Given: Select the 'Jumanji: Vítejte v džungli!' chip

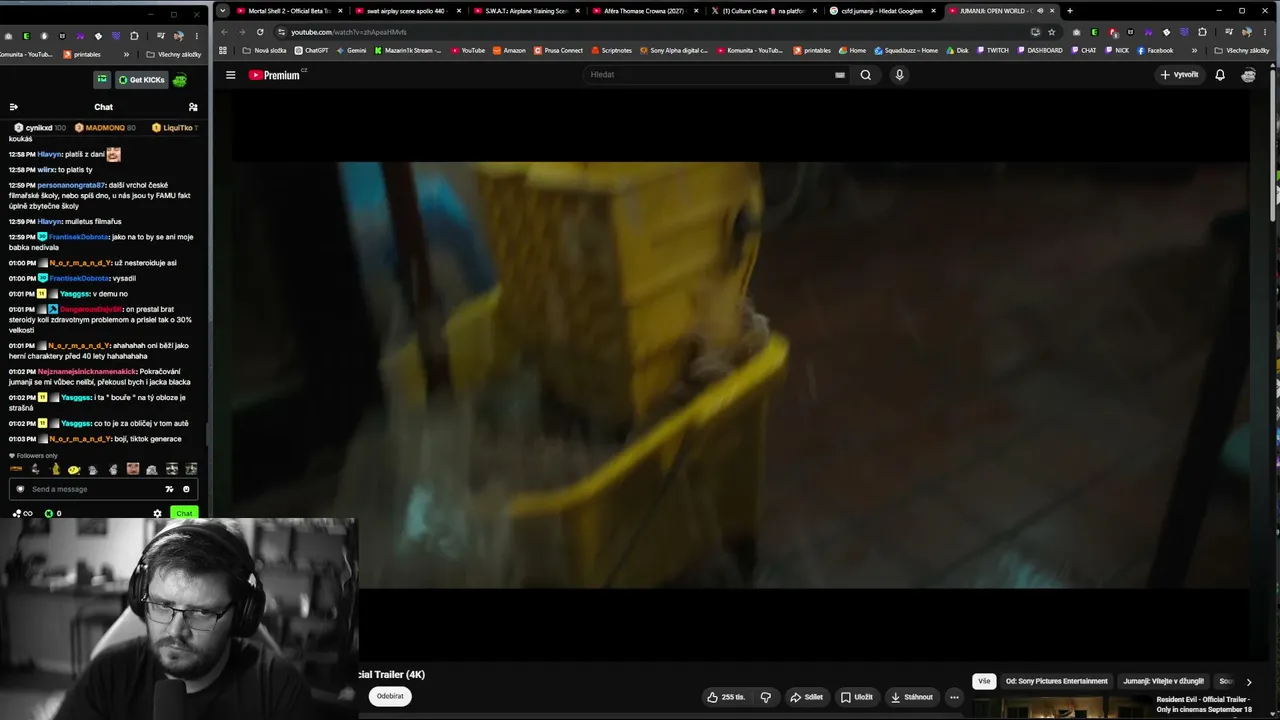Looking at the screenshot, I should click(x=1163, y=681).
